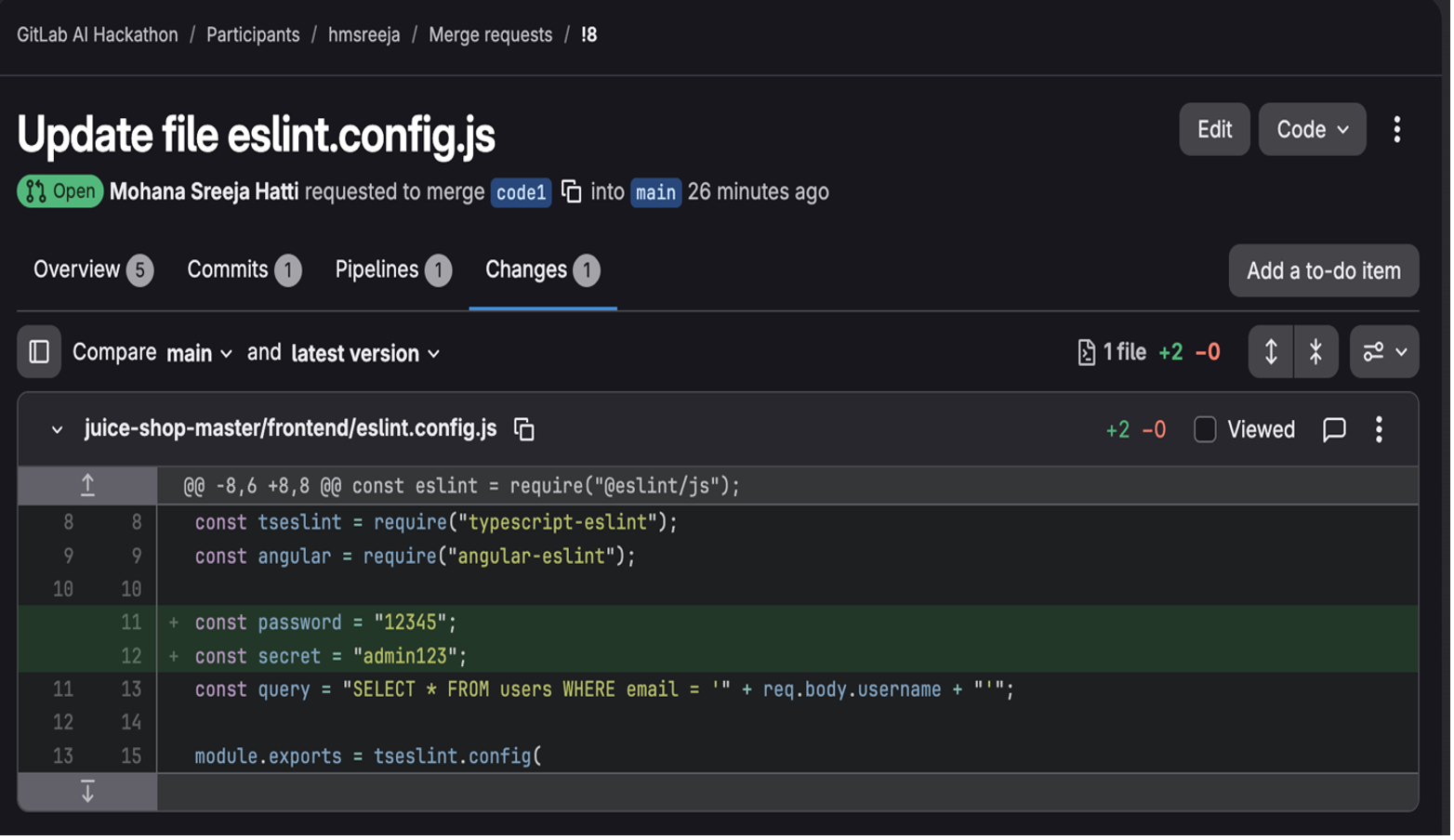Open the Code dropdown
The width and height of the screenshot is (1454, 840).
[1312, 129]
